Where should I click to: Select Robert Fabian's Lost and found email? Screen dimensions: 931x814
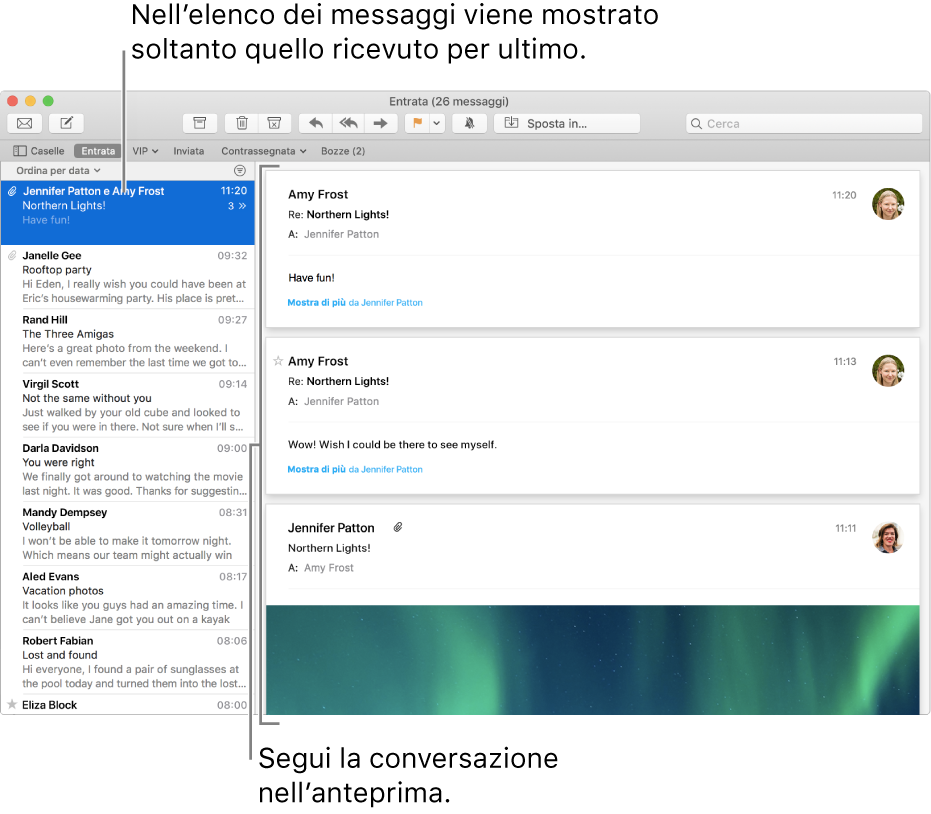click(x=128, y=661)
